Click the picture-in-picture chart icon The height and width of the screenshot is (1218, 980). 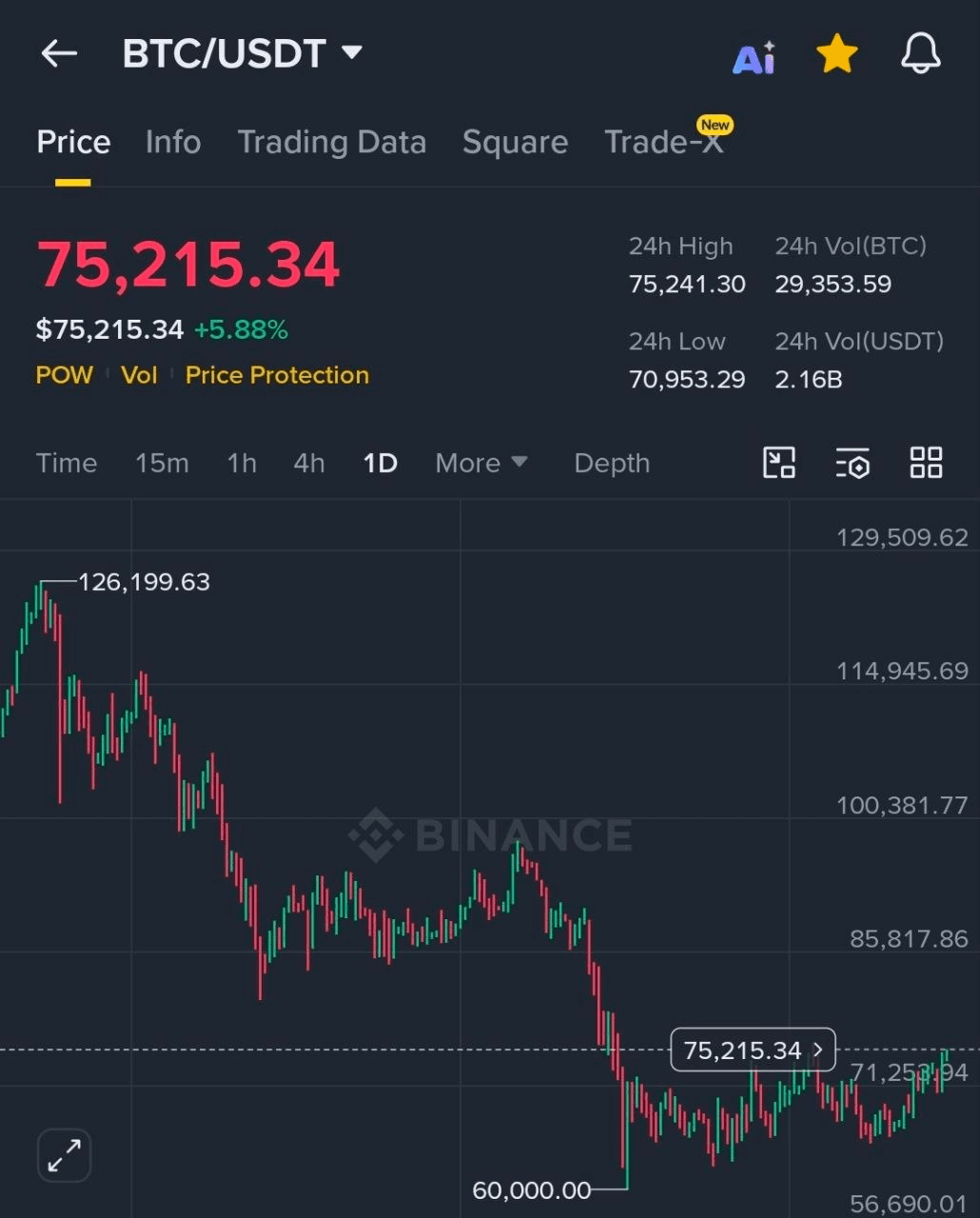[779, 463]
